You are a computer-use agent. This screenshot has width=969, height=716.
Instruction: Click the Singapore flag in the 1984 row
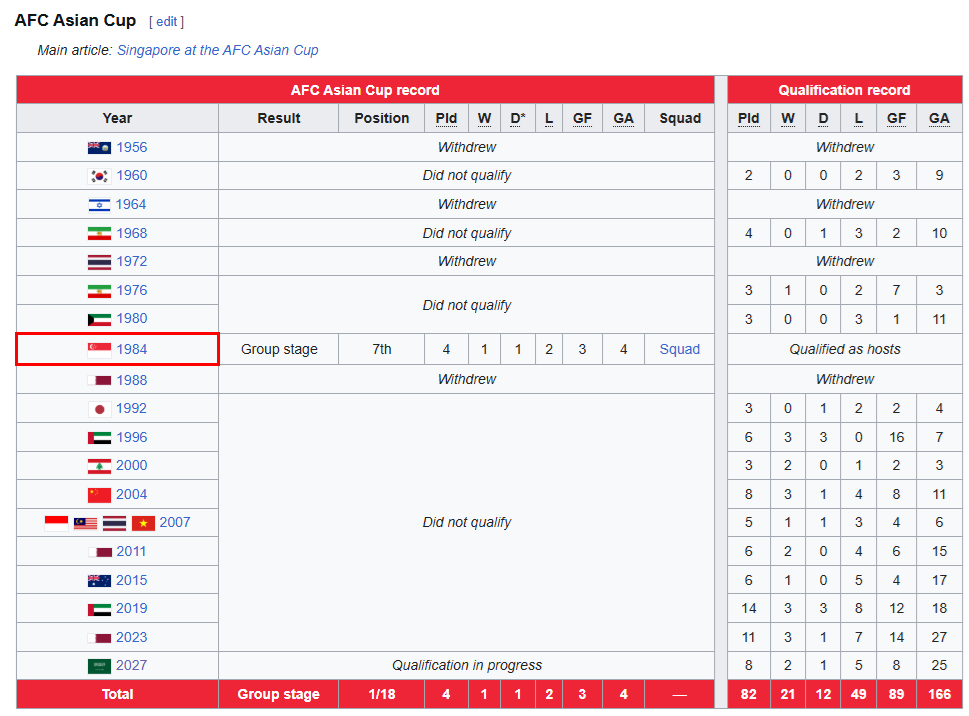[99, 350]
